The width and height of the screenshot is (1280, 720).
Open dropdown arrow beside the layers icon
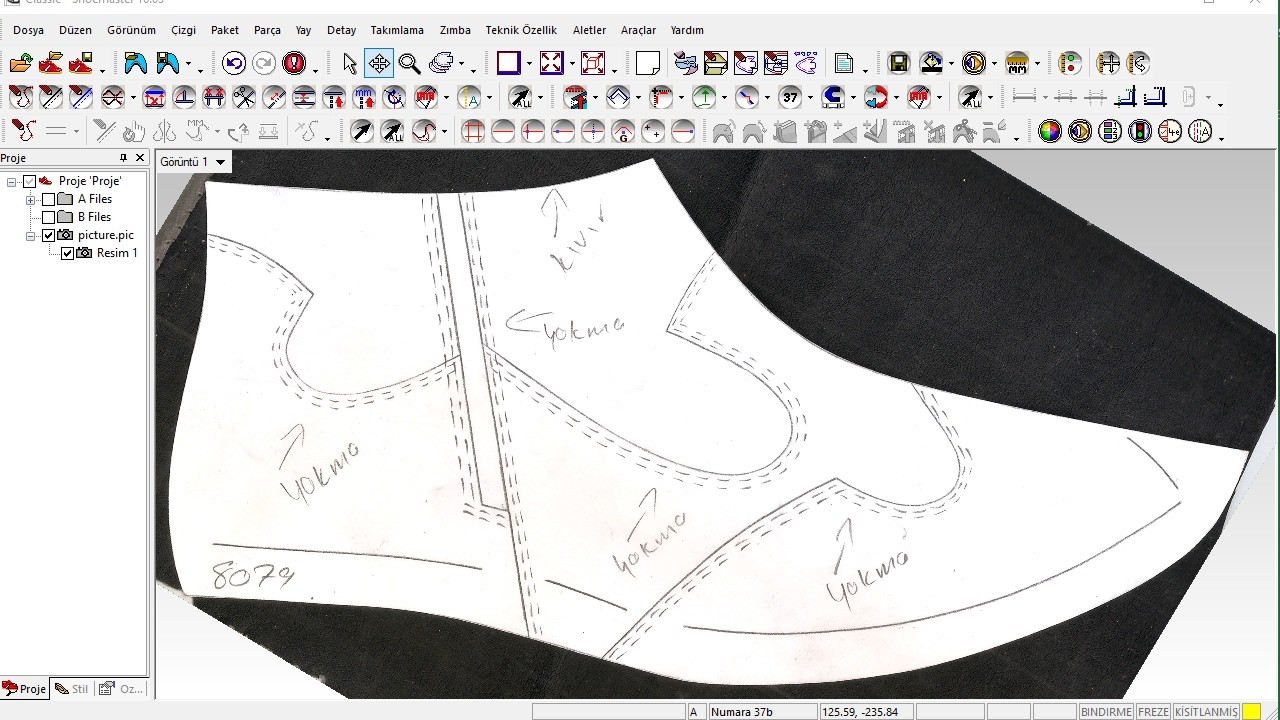[x=461, y=64]
